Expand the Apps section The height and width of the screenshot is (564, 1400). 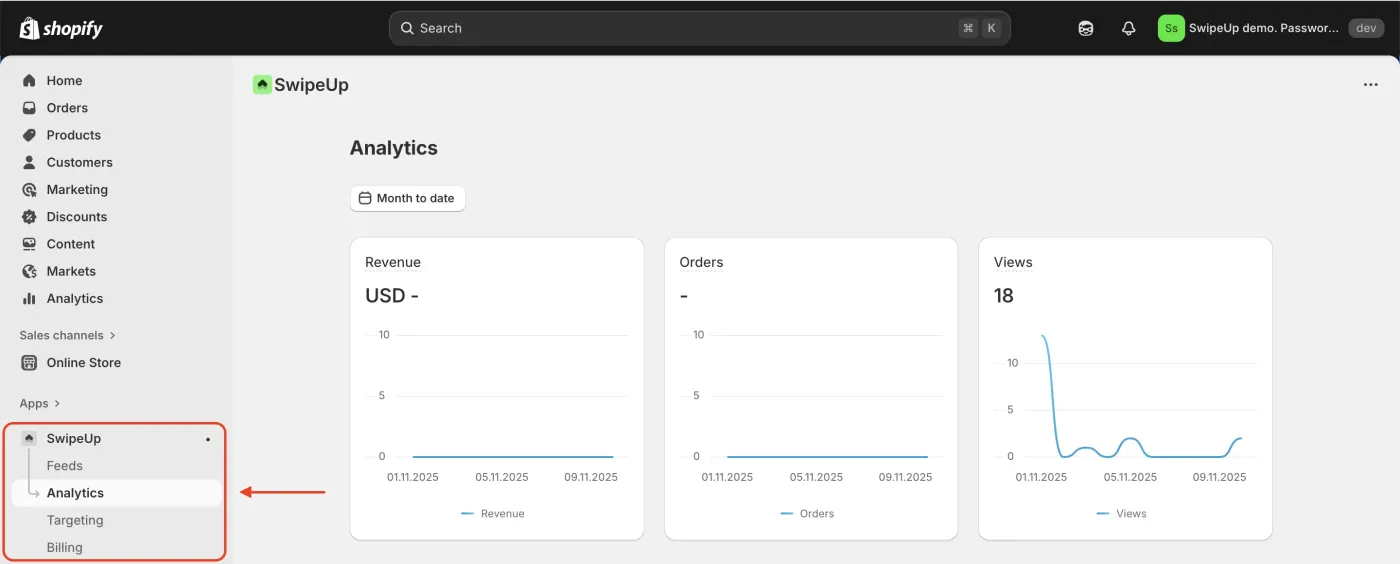[40, 403]
